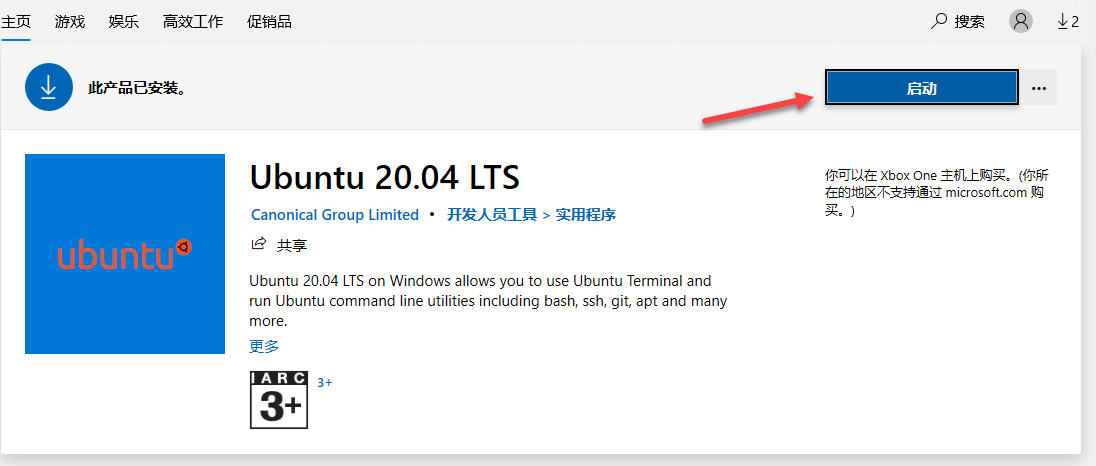Click the IARC 3+ rating badge
The height and width of the screenshot is (466, 1096).
[x=279, y=400]
